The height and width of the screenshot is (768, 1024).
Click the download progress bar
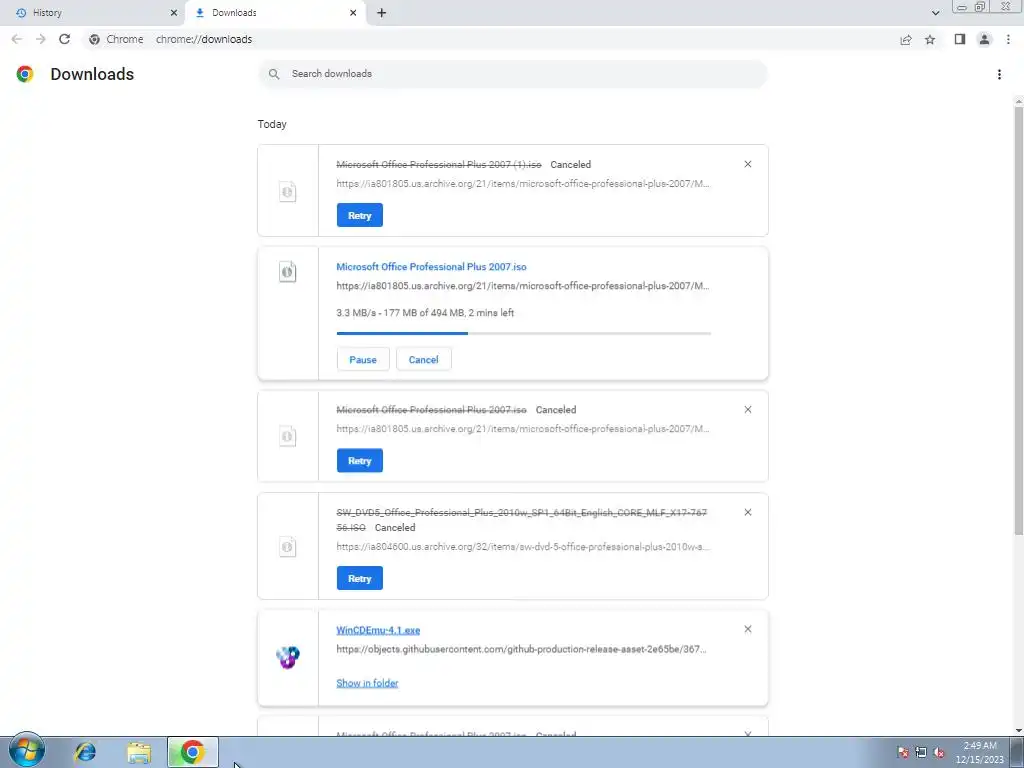point(524,333)
